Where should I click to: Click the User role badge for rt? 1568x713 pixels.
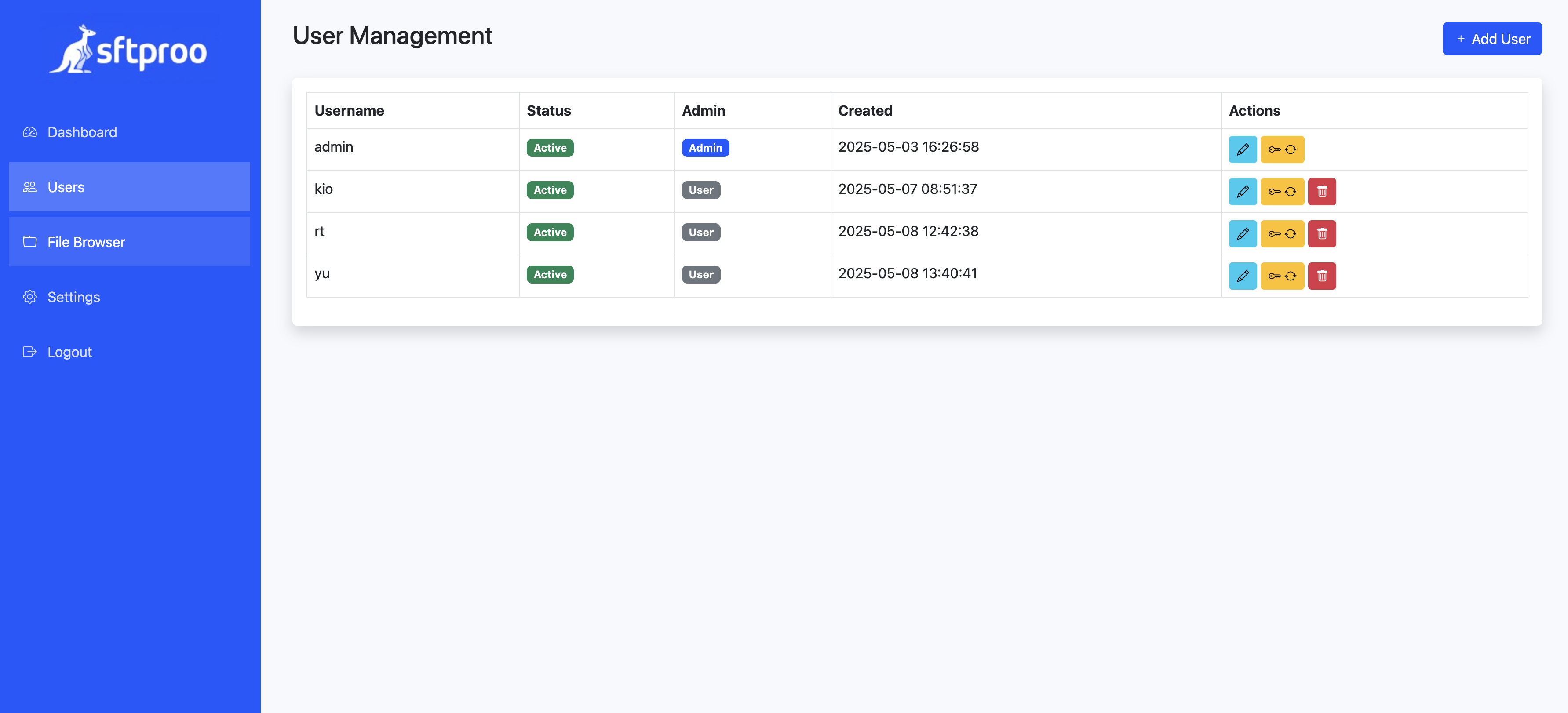[x=700, y=232]
